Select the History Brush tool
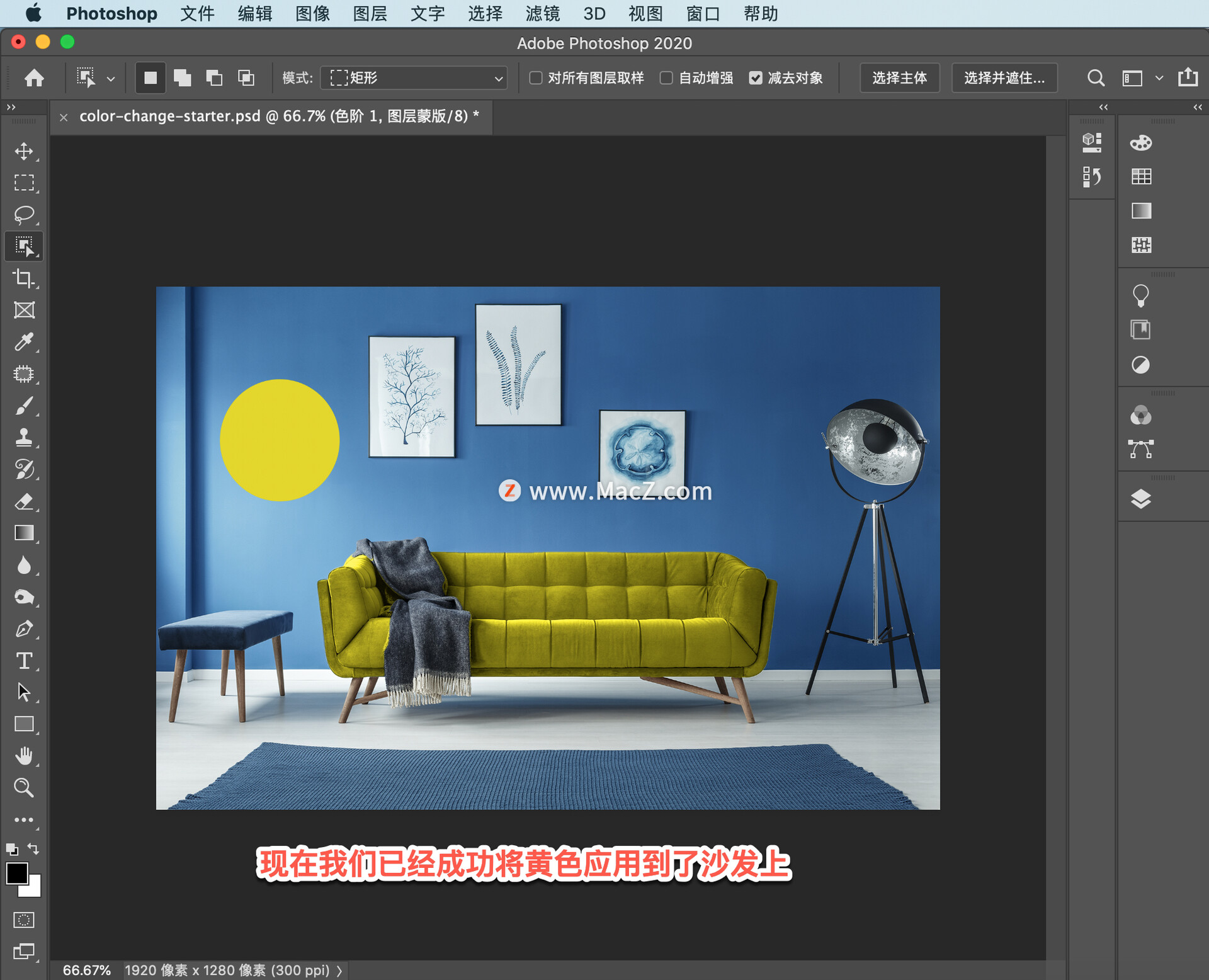The image size is (1209, 980). tap(24, 469)
